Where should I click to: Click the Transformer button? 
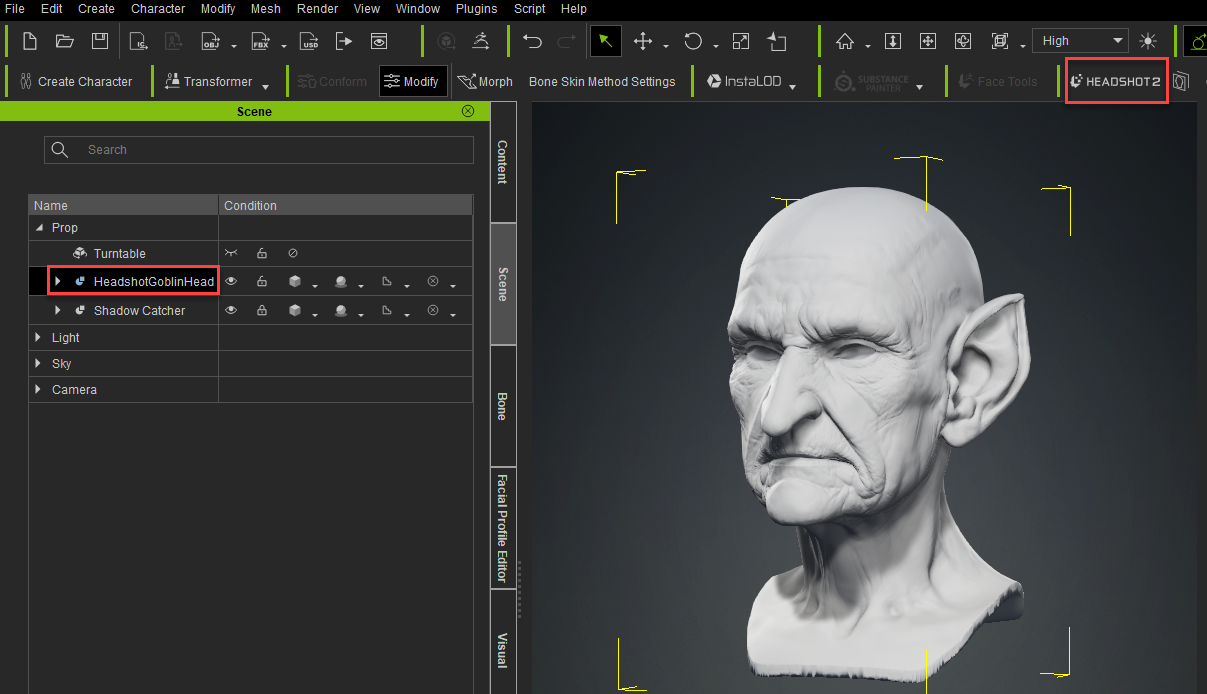208,81
